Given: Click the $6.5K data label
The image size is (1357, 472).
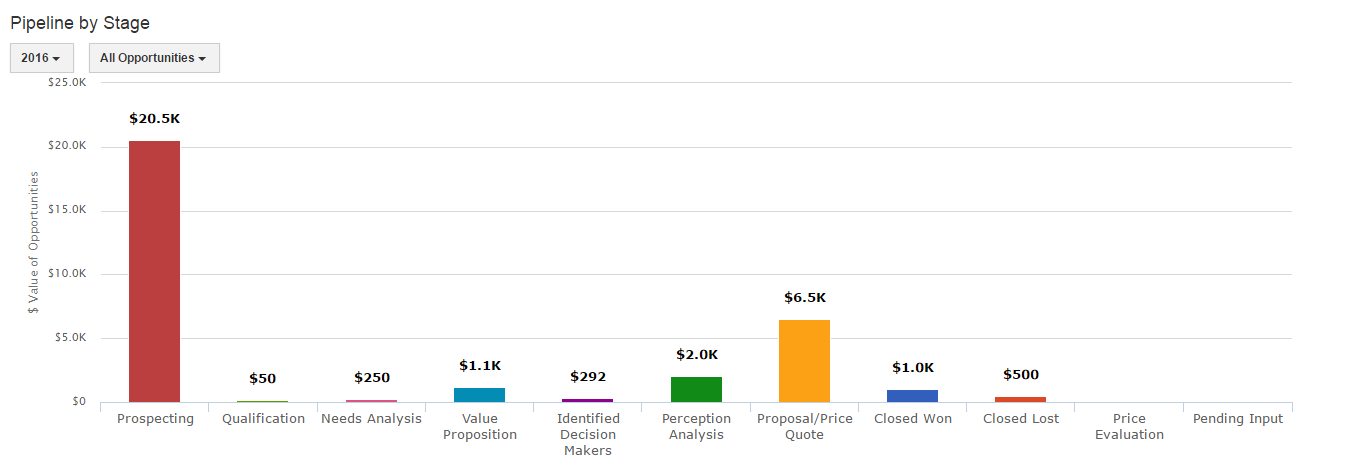Looking at the screenshot, I should tap(804, 298).
